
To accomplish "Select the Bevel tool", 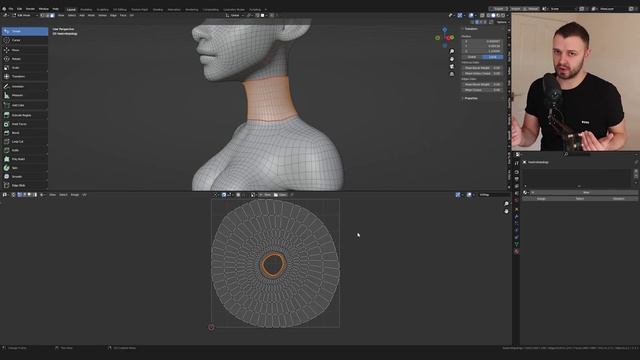I will click(x=24, y=133).
